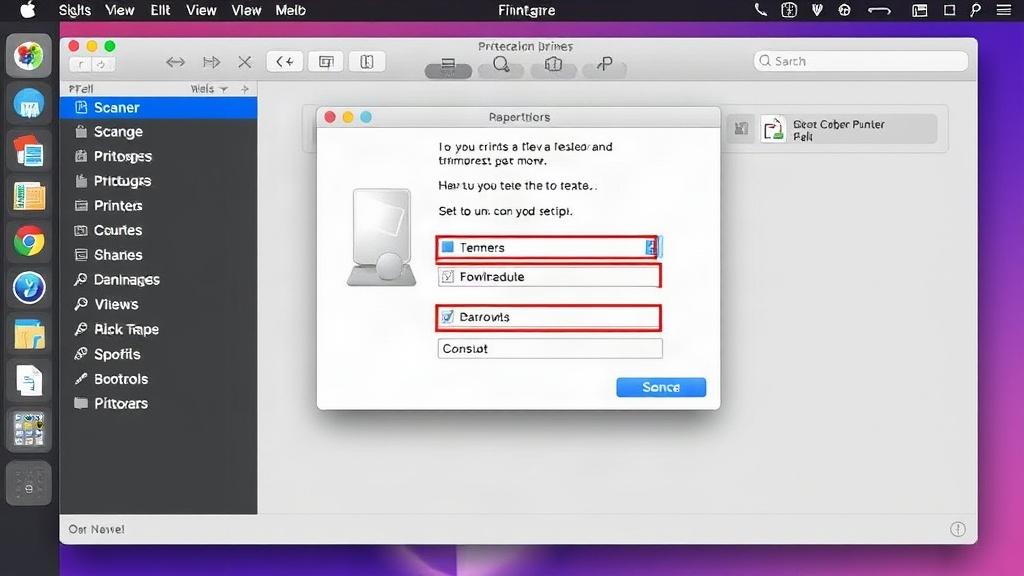Select Daninages in the sidebar
Viewport: 1024px width, 576px height.
coord(158,280)
